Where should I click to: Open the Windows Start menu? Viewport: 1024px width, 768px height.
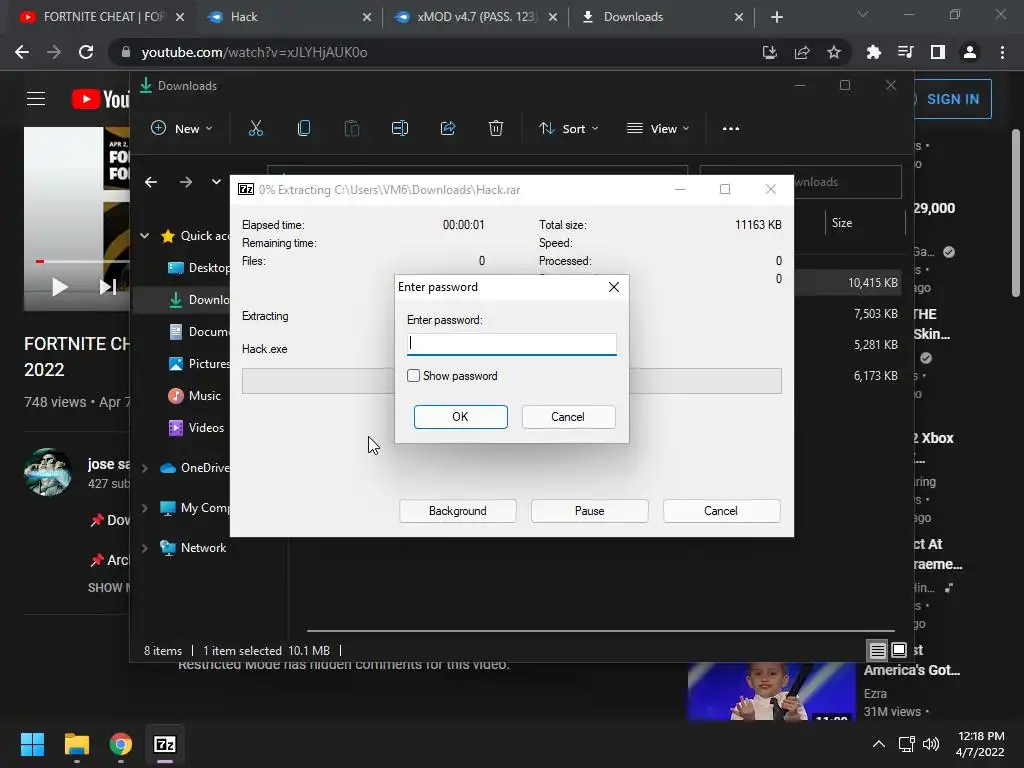tap(32, 744)
